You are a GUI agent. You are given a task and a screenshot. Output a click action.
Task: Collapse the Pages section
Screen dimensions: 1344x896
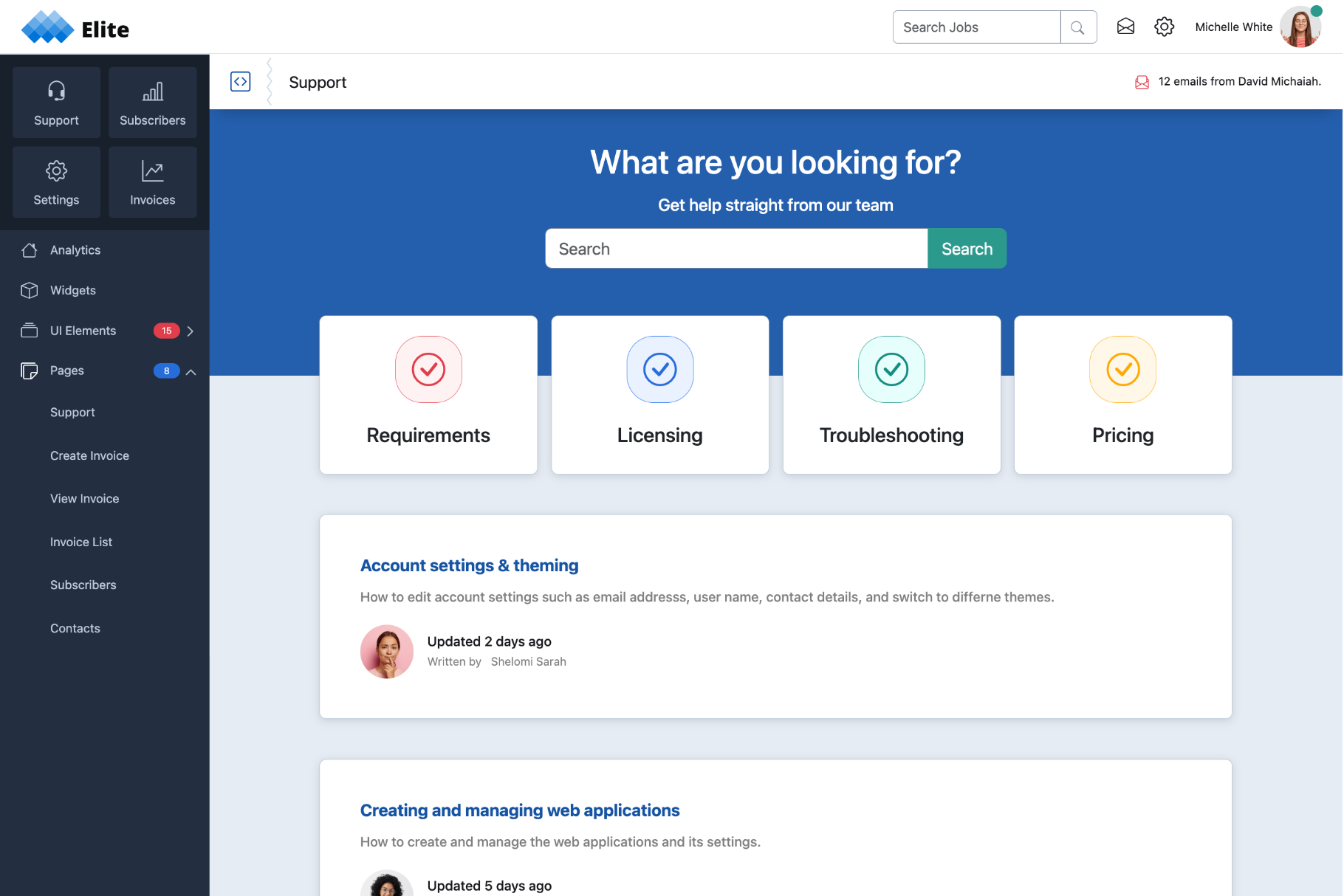pos(192,371)
